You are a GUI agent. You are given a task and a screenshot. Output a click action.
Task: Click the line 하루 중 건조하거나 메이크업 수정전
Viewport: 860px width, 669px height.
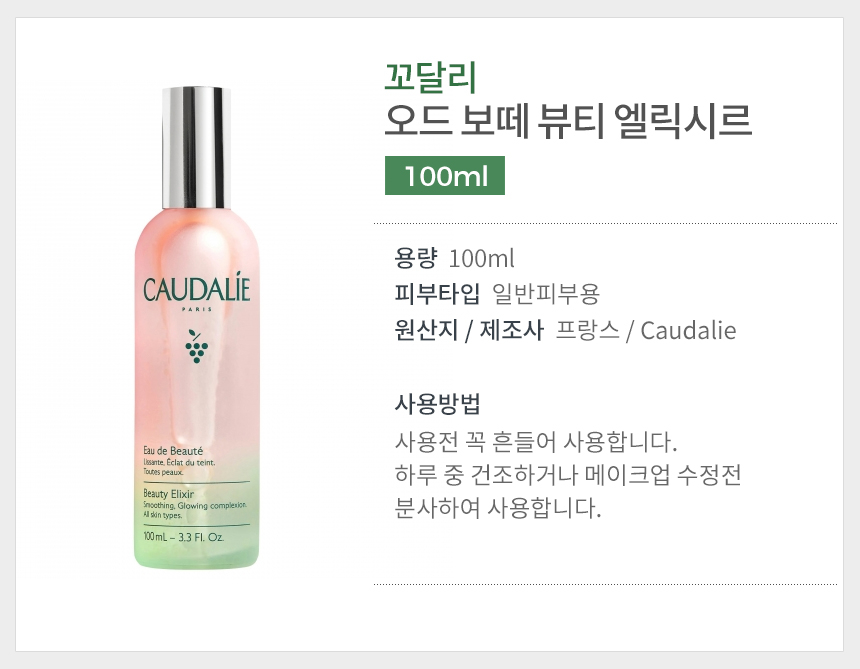568,475
